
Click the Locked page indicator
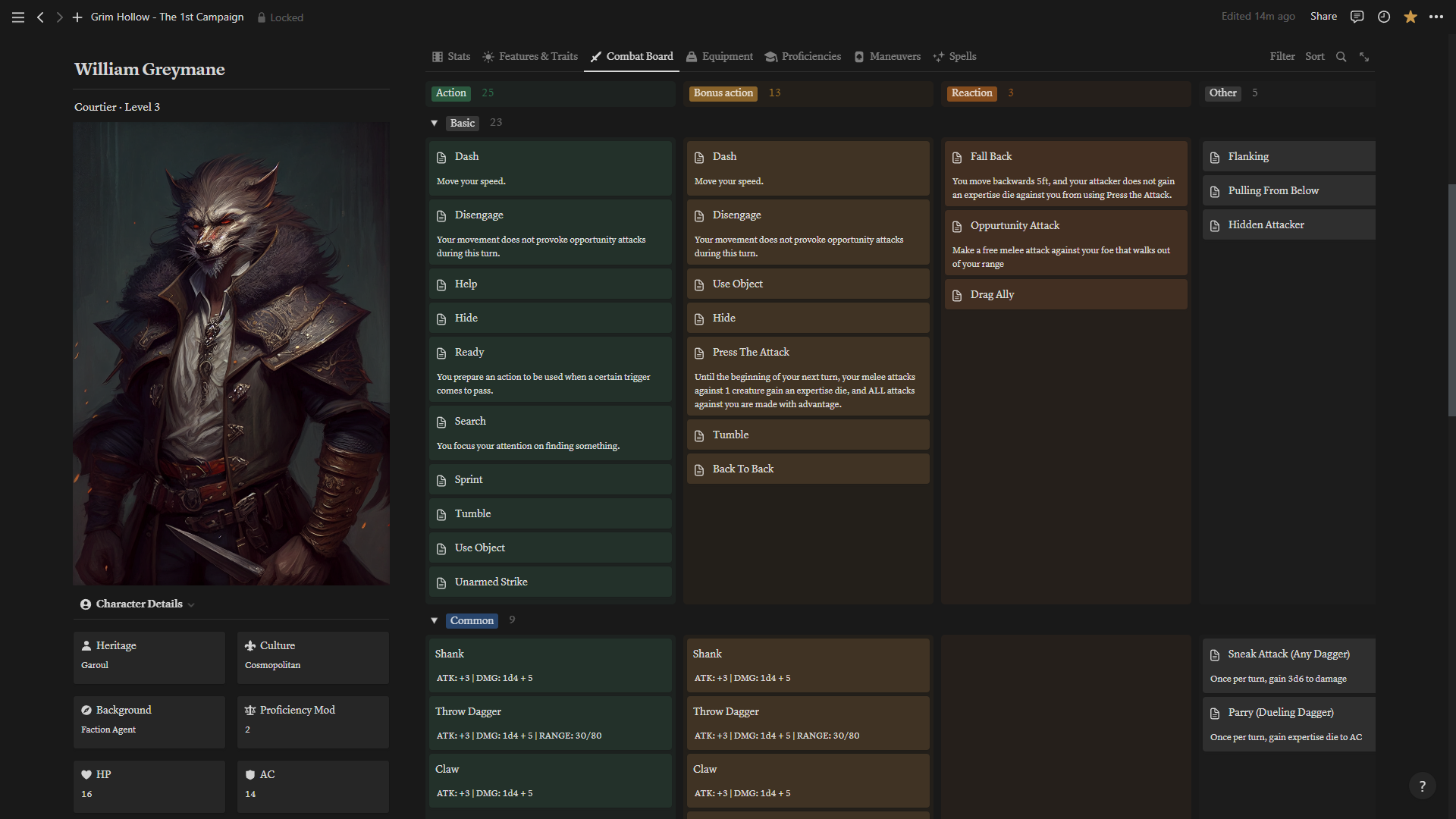[280, 17]
